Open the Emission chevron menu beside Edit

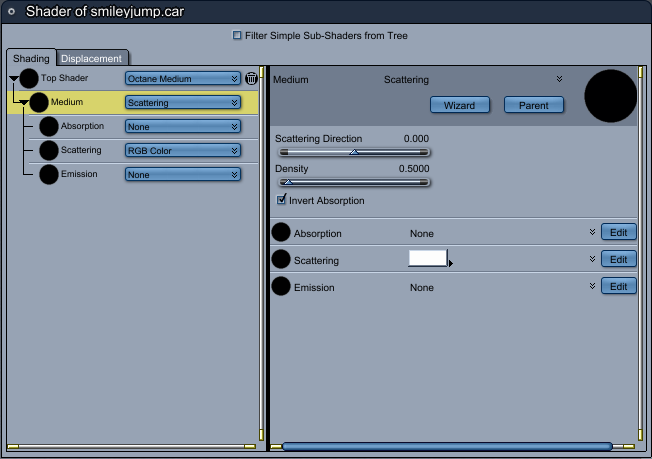coord(592,286)
